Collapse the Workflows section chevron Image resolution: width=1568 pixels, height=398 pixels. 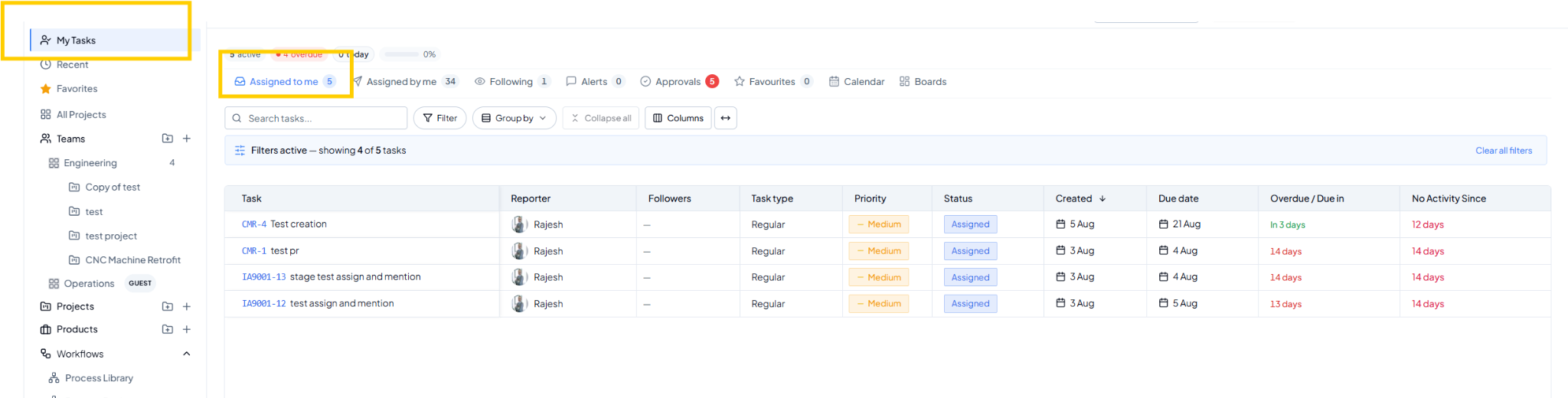[187, 354]
